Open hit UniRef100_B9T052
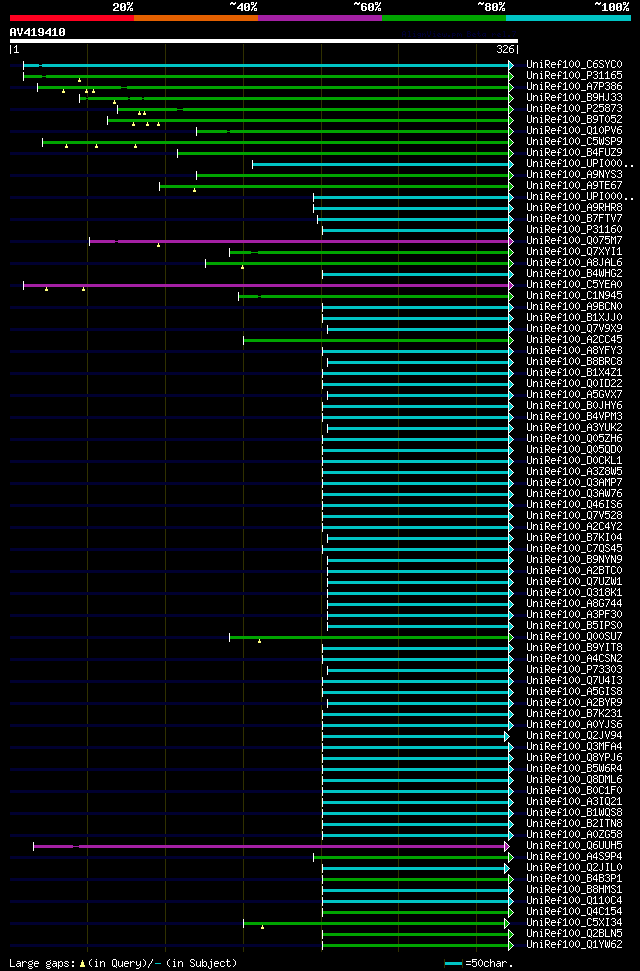 coord(574,120)
